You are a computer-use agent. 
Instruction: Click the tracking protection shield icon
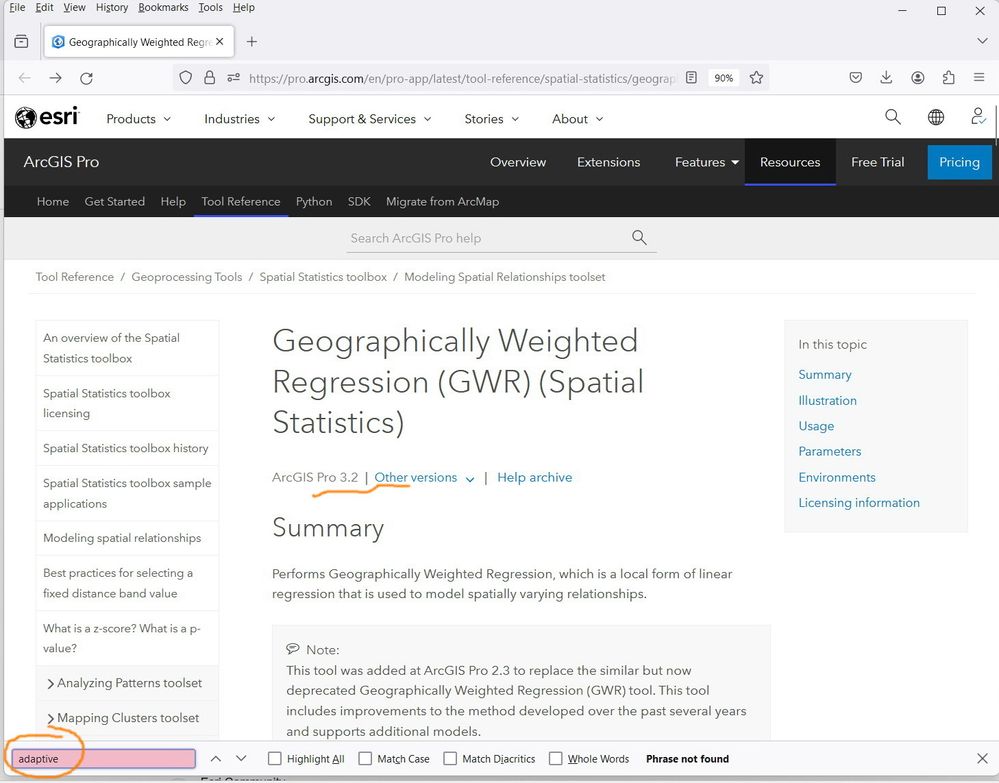[185, 78]
